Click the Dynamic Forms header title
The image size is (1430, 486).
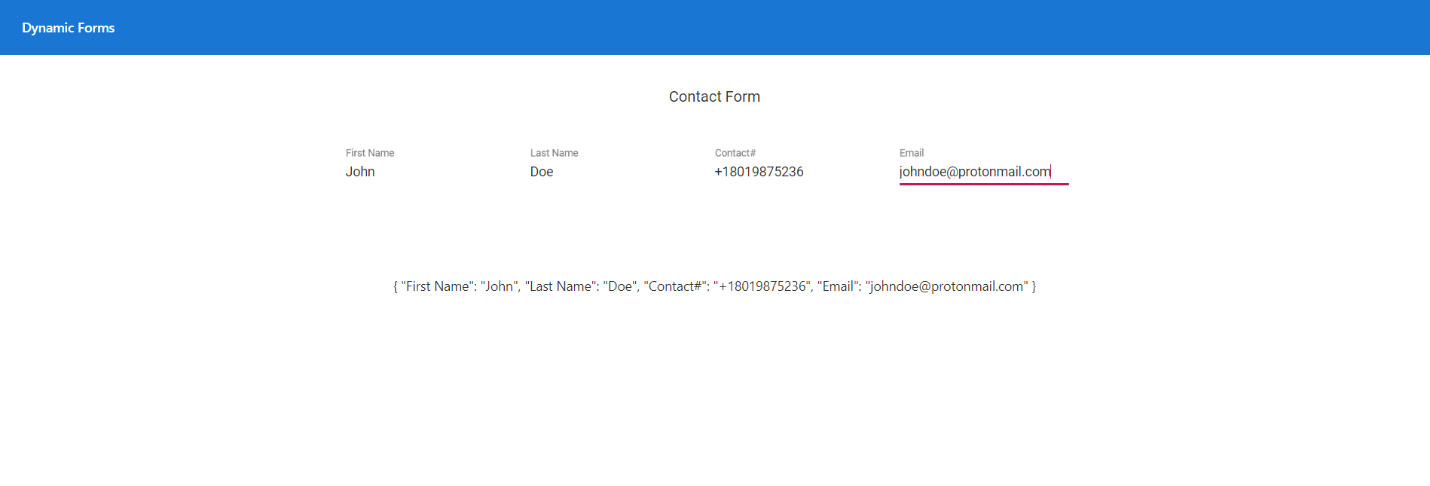(68, 28)
